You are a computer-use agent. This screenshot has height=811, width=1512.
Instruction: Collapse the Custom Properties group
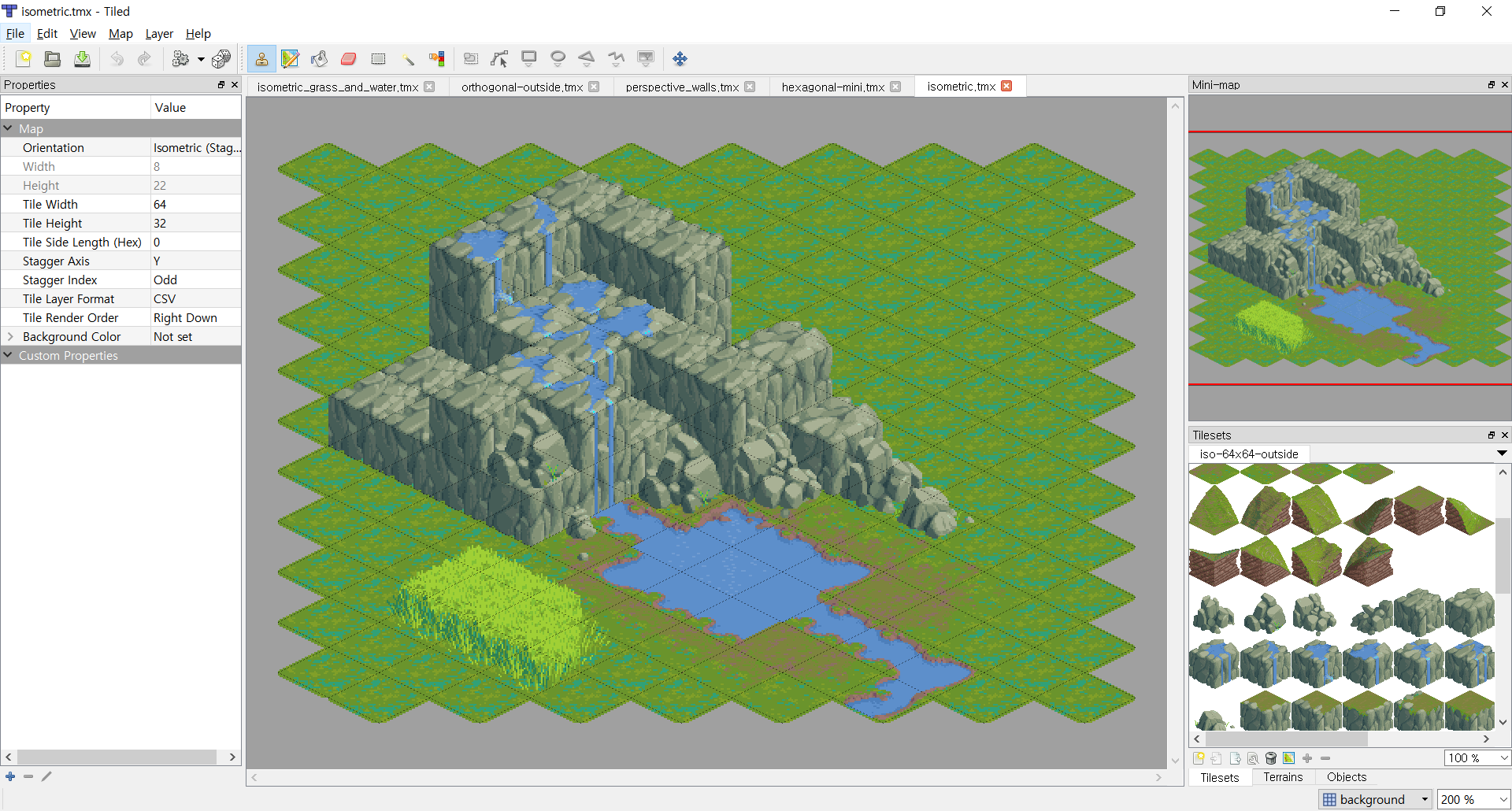pos(8,355)
